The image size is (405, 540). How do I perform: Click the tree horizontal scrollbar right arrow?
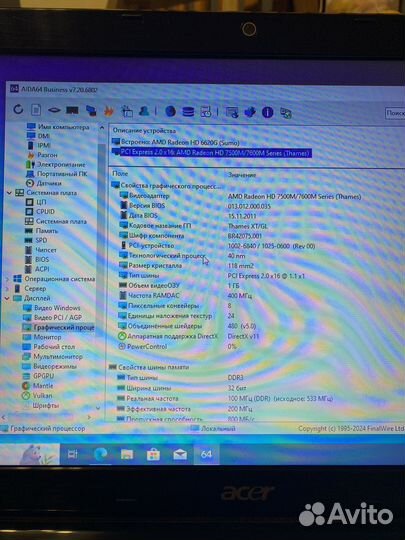[89, 417]
